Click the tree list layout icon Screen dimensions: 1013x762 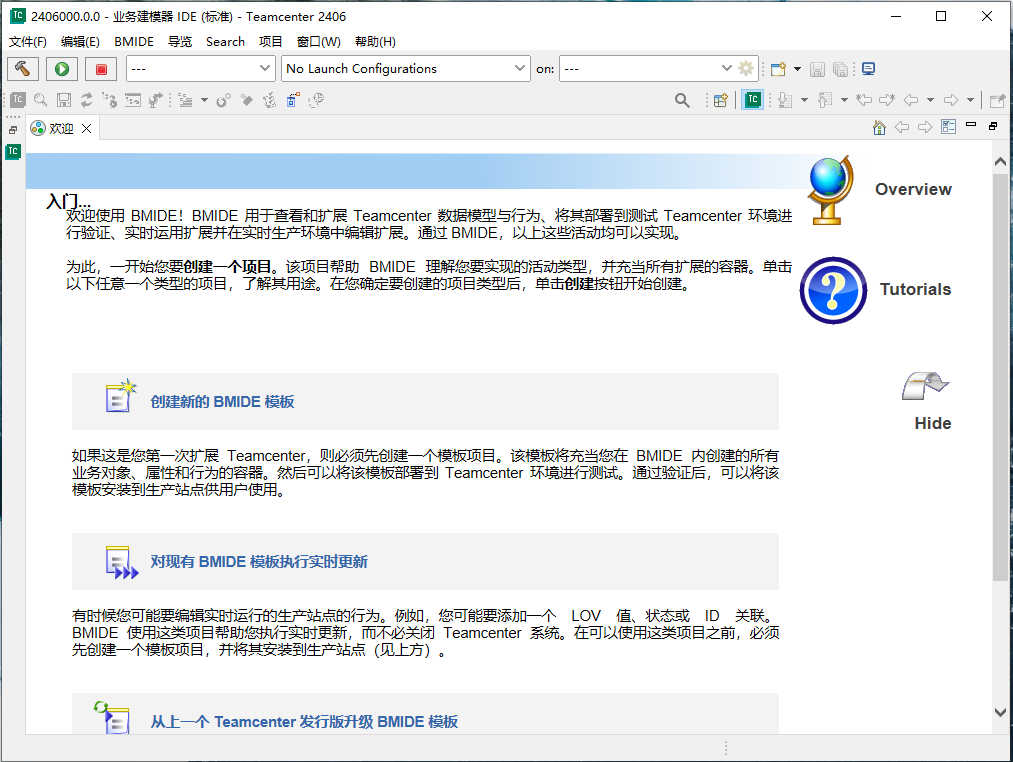tap(185, 100)
